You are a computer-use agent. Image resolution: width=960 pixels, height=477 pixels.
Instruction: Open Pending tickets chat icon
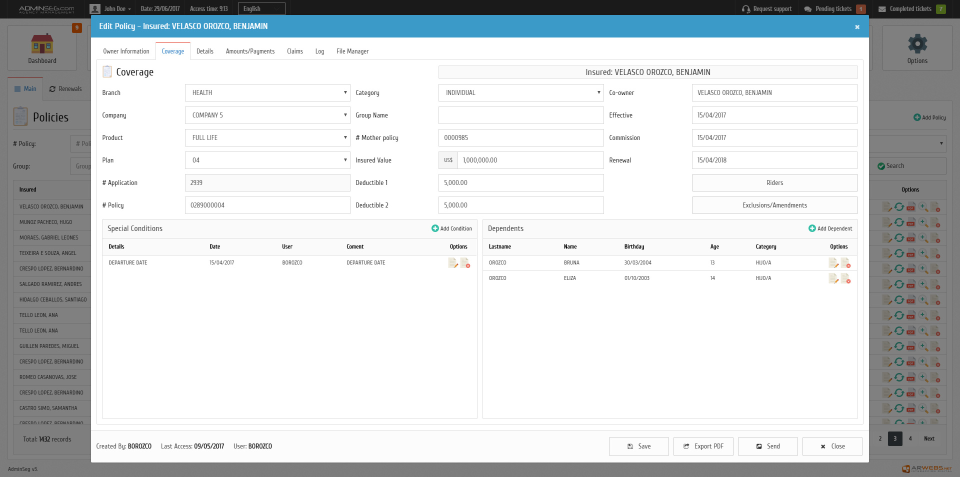808,9
